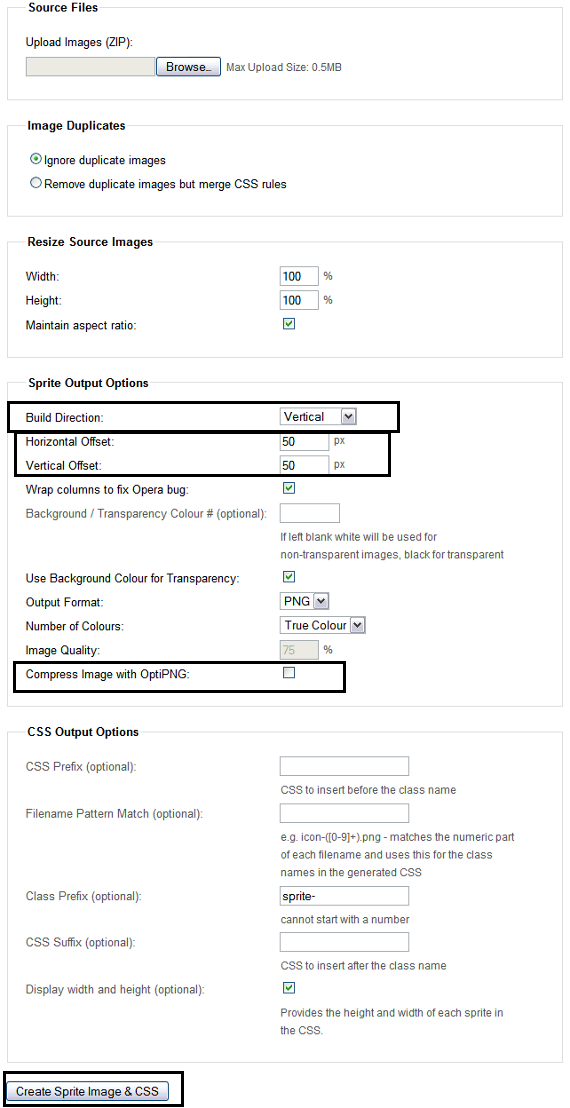Click Create Sprite Image & CSS button
The image size is (570, 1108).
tap(88, 1091)
